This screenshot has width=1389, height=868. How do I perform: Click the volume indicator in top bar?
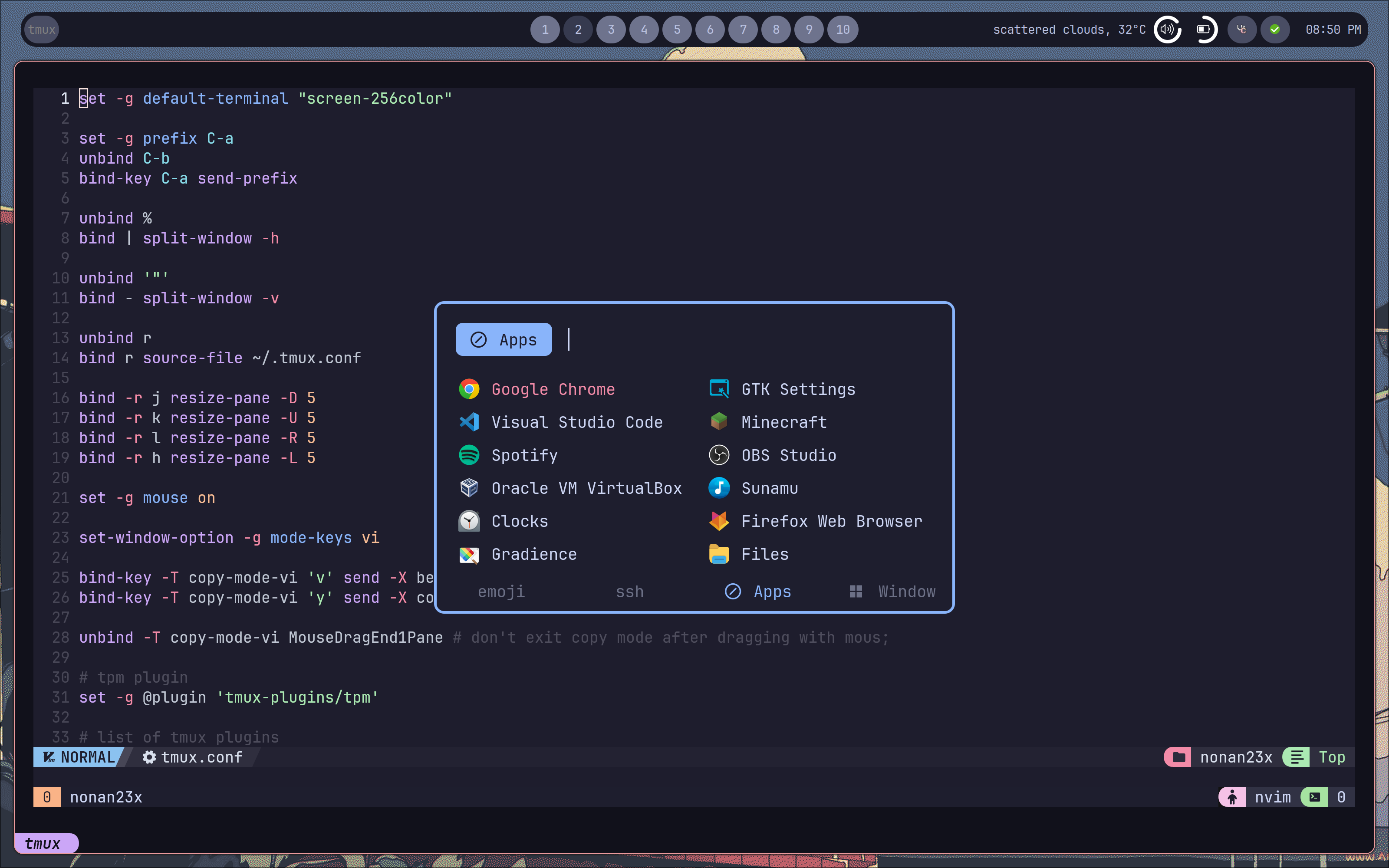tap(1168, 29)
